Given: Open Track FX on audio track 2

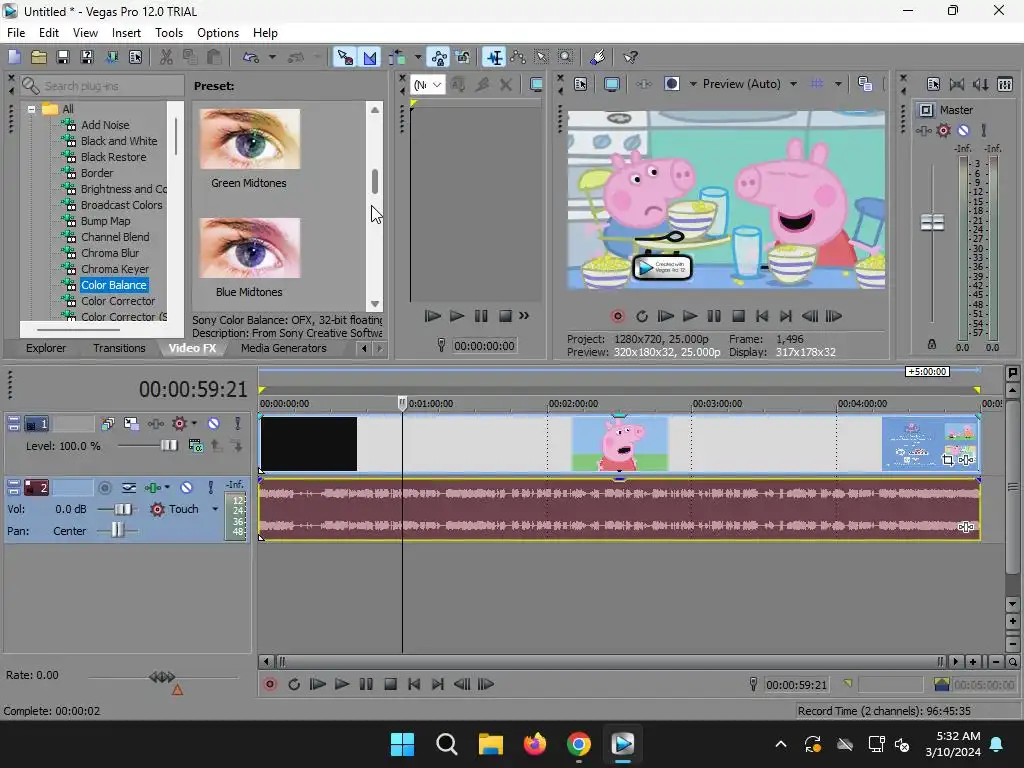Looking at the screenshot, I should [x=153, y=488].
